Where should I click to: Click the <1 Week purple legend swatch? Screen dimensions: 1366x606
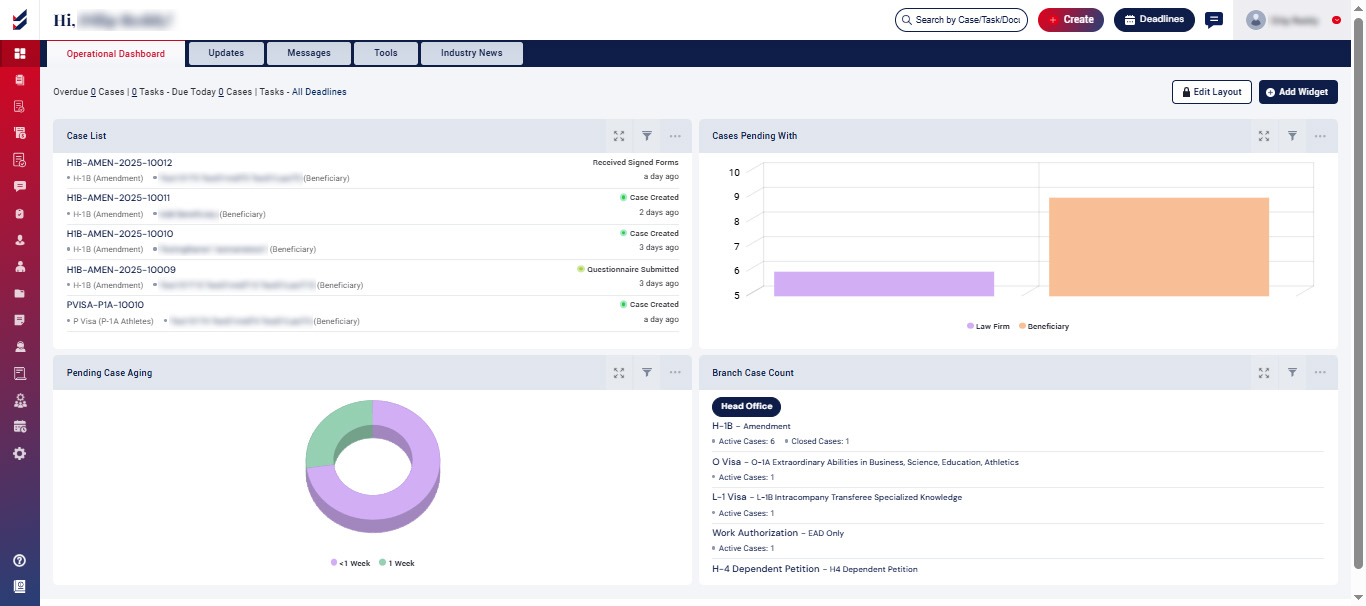pos(334,563)
